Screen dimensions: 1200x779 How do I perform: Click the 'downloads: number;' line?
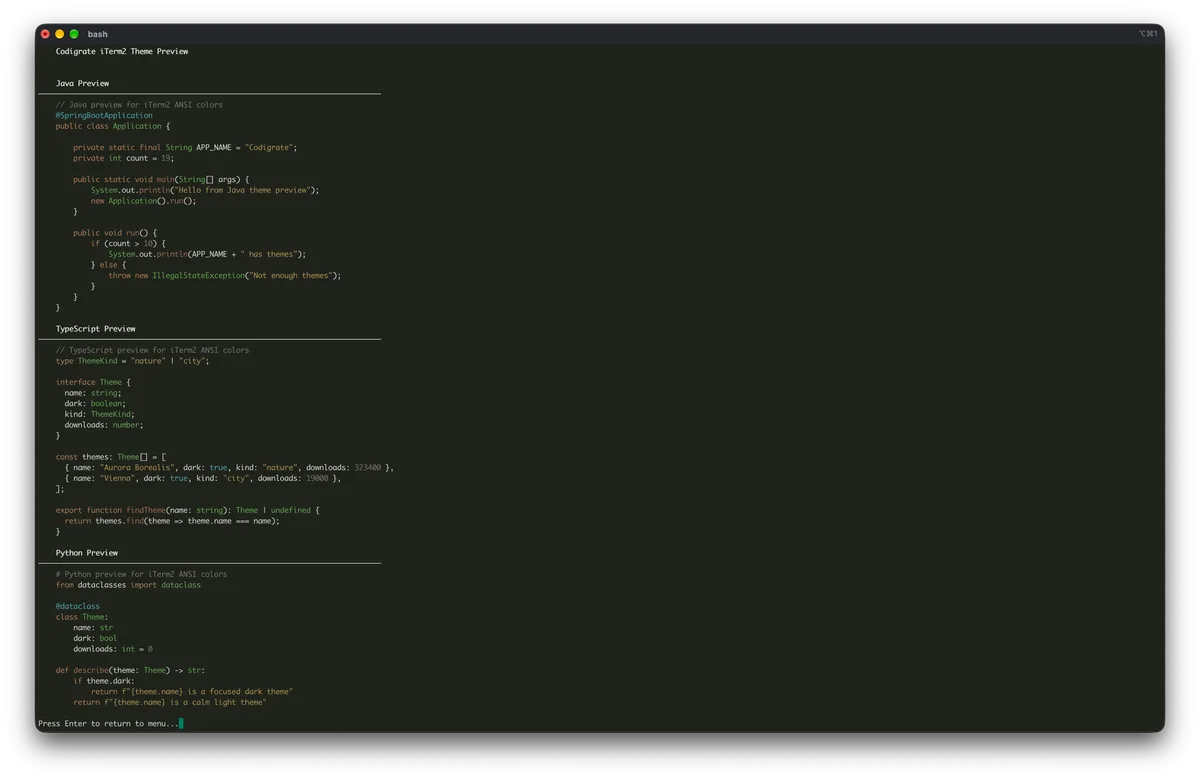click(104, 425)
